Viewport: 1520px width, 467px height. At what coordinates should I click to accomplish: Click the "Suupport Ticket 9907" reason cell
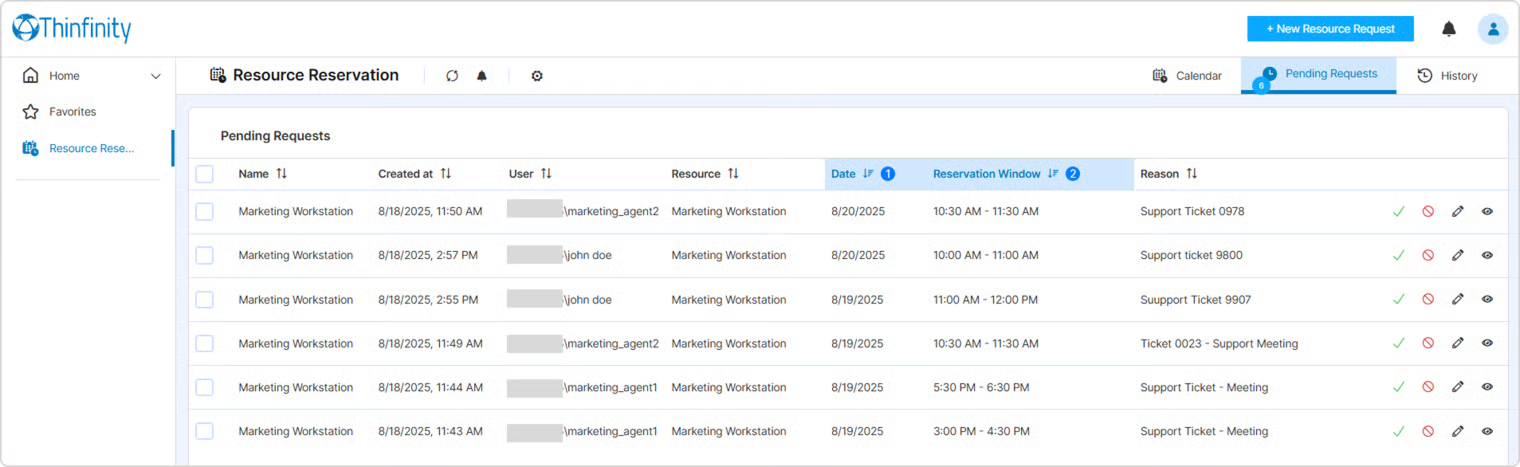click(1195, 300)
